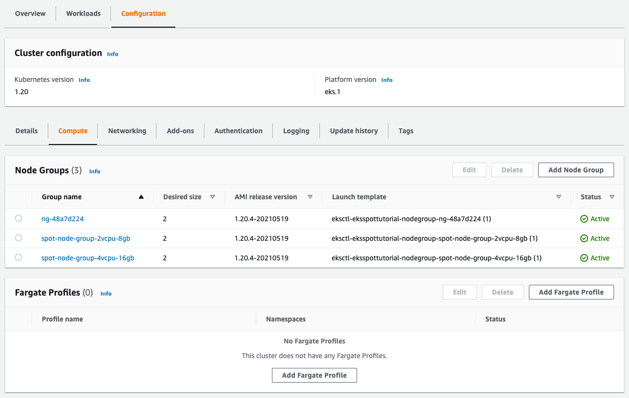Open the Authentication sub-tab
The height and width of the screenshot is (398, 629).
coord(238,131)
